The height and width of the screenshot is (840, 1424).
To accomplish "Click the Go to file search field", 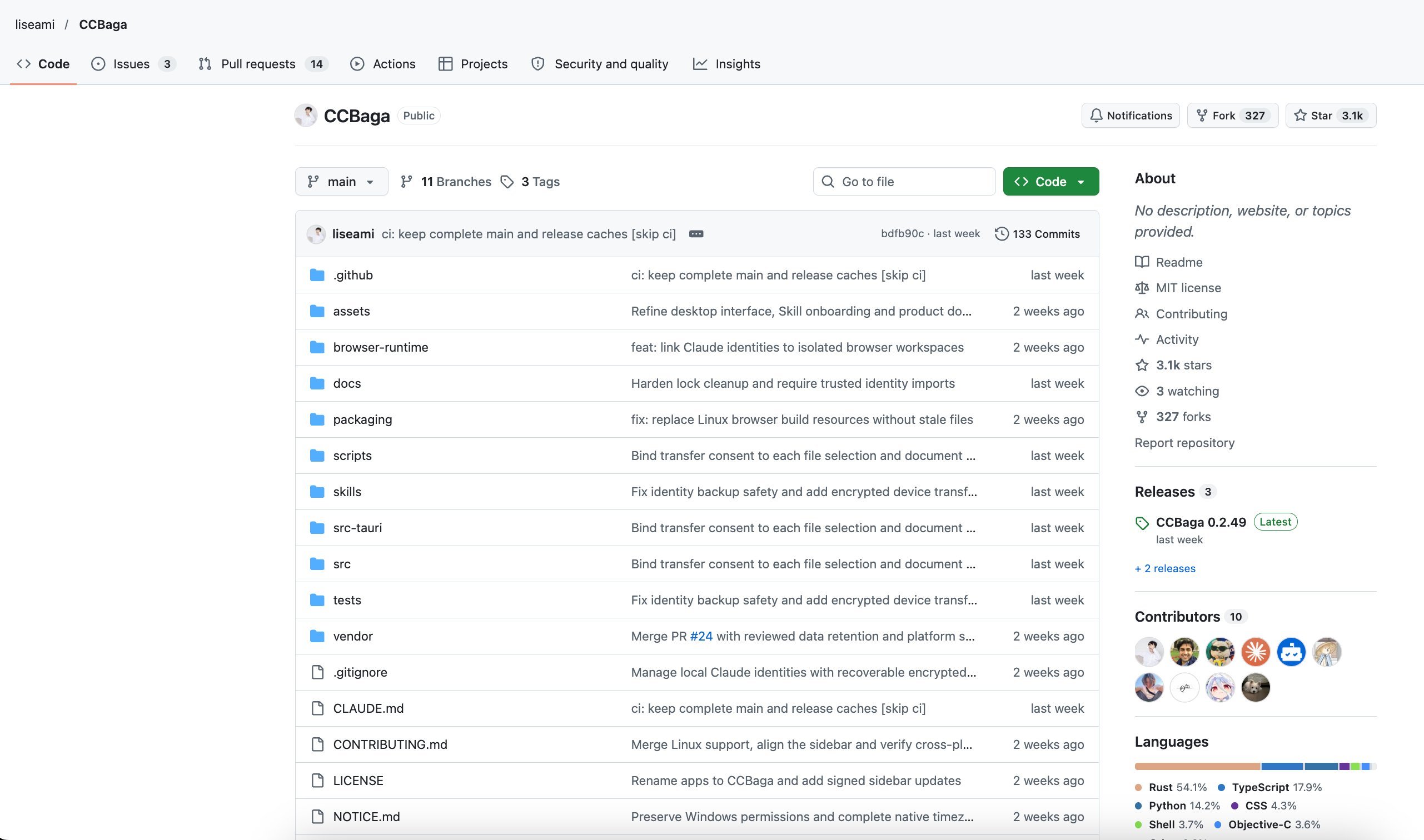I will click(904, 182).
